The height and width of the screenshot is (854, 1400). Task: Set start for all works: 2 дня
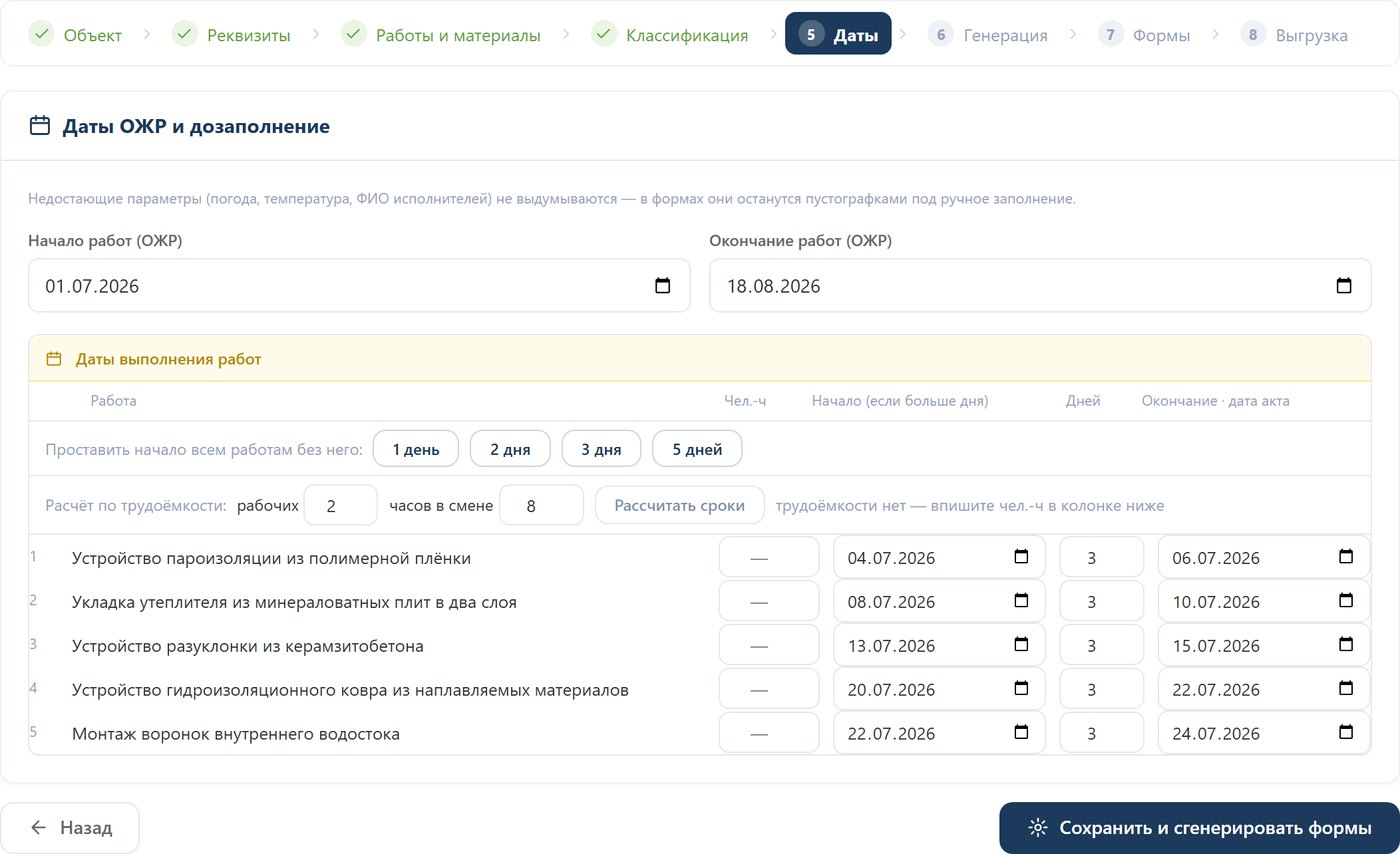[x=510, y=449]
